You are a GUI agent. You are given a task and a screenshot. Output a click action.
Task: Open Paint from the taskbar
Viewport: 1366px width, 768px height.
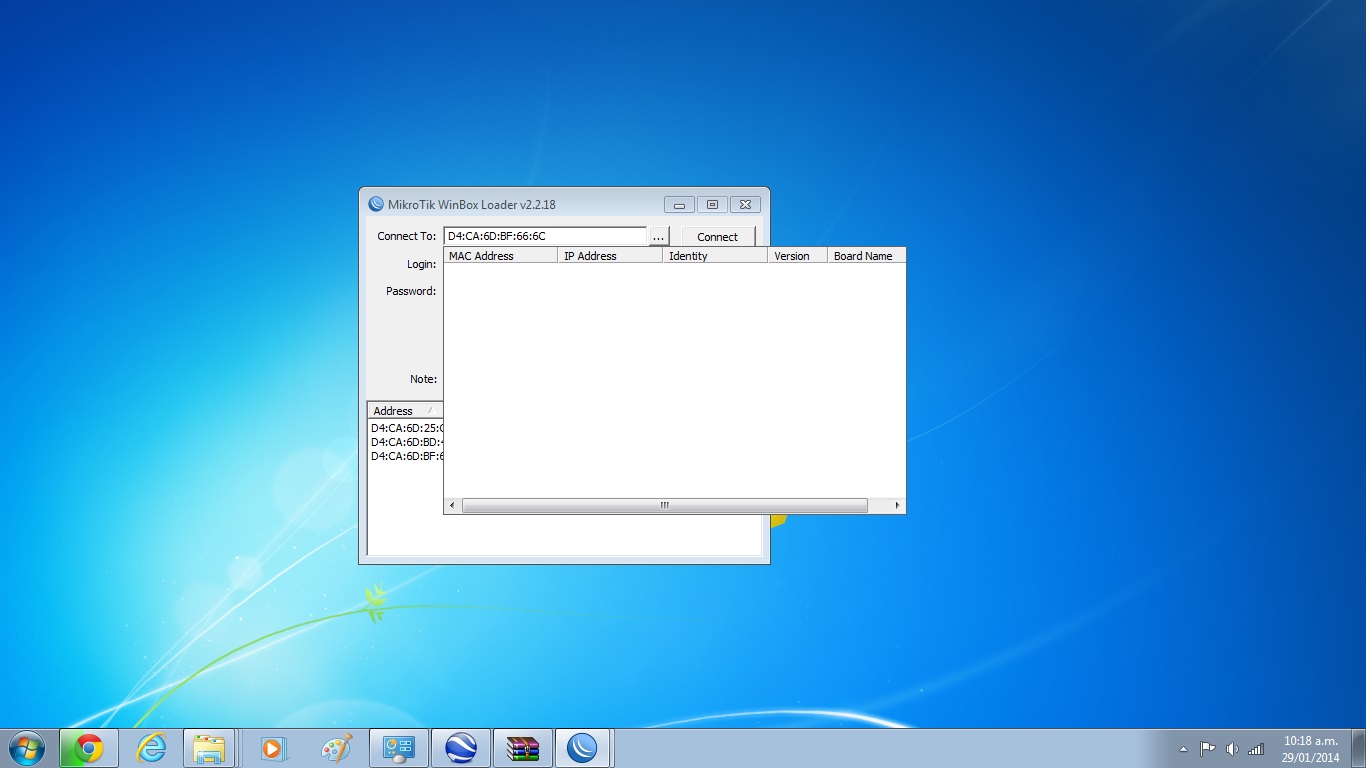[x=336, y=748]
